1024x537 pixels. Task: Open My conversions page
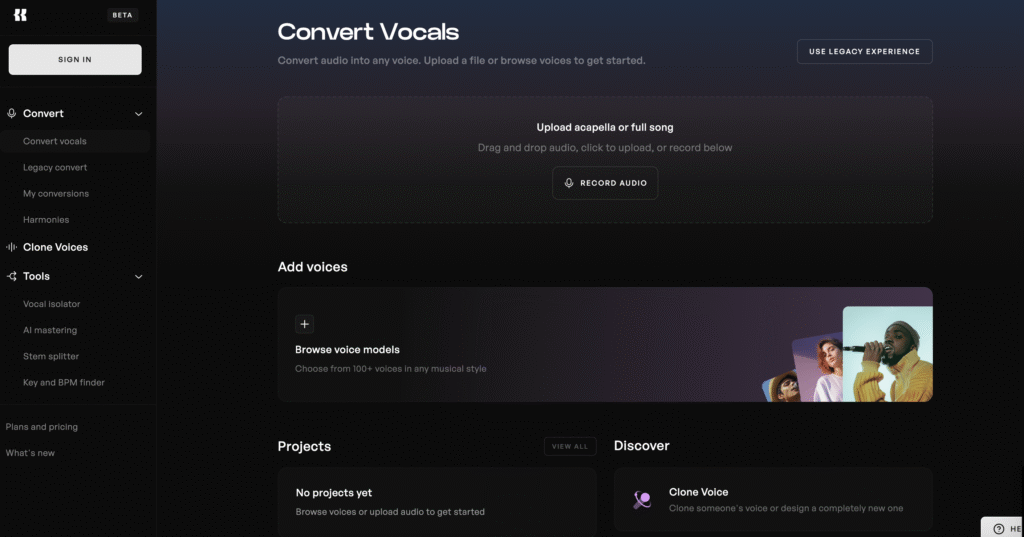click(x=56, y=193)
